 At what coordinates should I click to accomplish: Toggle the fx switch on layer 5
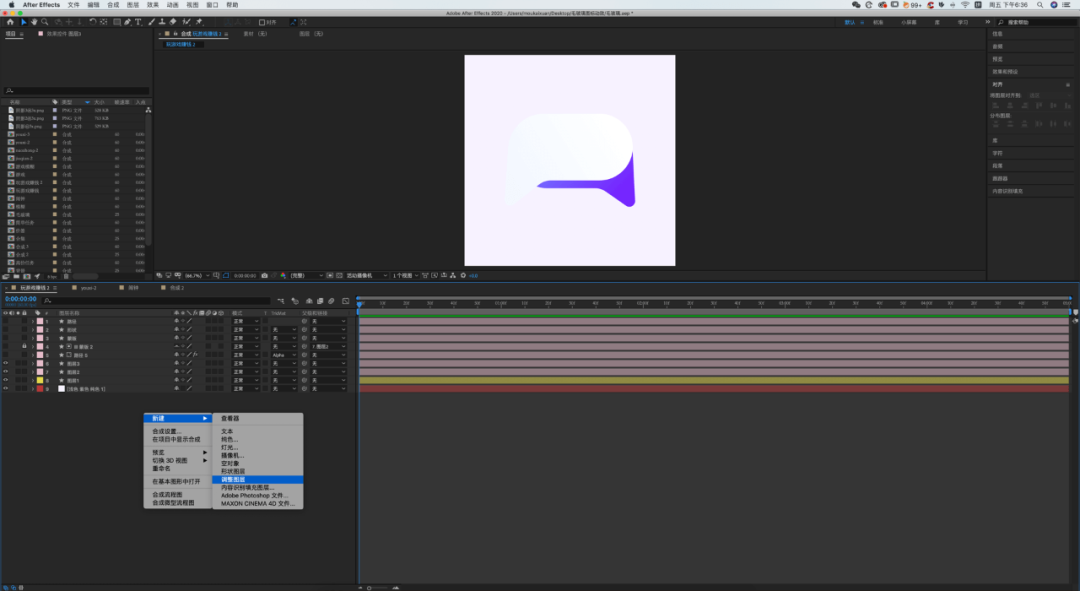[196, 355]
